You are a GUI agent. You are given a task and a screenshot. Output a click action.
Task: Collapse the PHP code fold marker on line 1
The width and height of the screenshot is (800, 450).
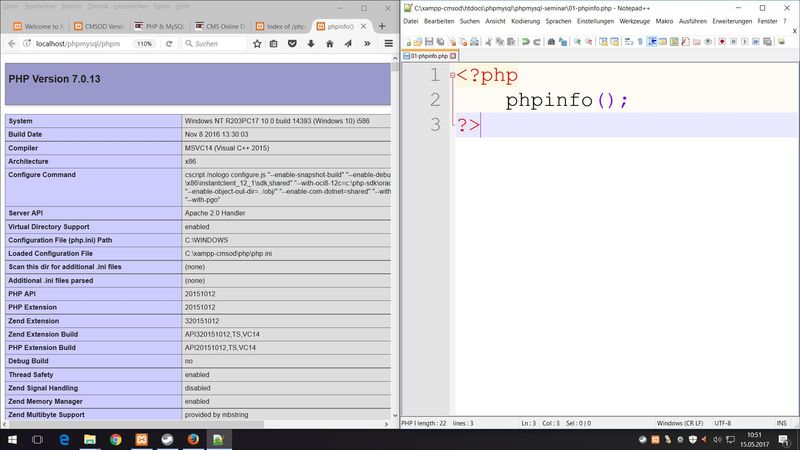pyautogui.click(x=452, y=76)
